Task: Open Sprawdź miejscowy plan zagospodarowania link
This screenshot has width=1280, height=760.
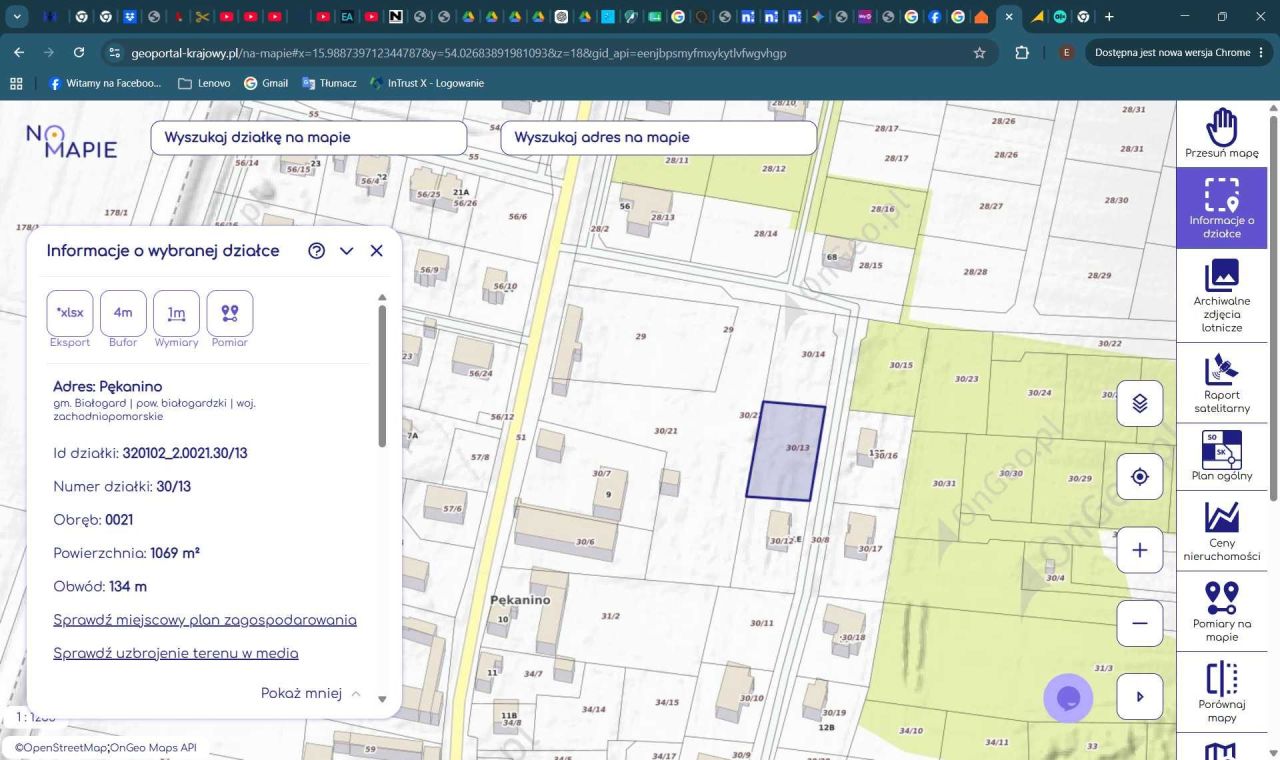Action: tap(205, 620)
